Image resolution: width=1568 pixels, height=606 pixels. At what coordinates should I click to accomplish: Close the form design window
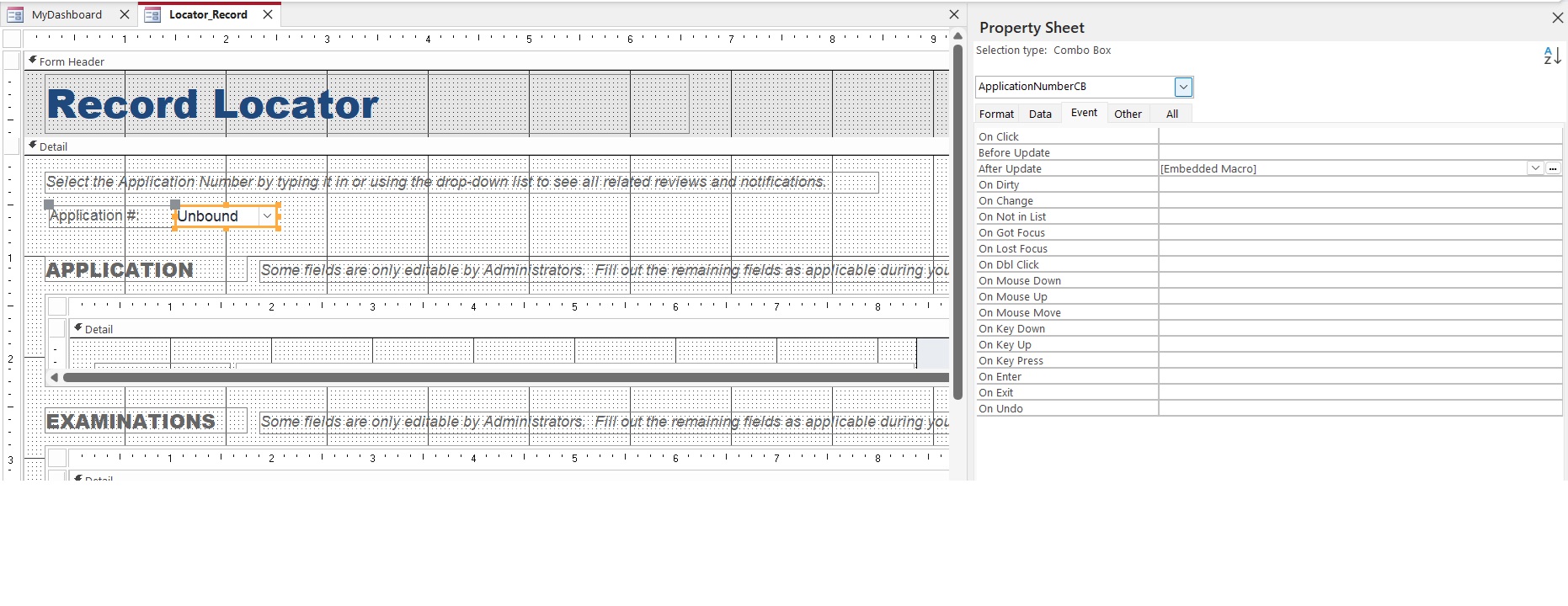click(954, 14)
